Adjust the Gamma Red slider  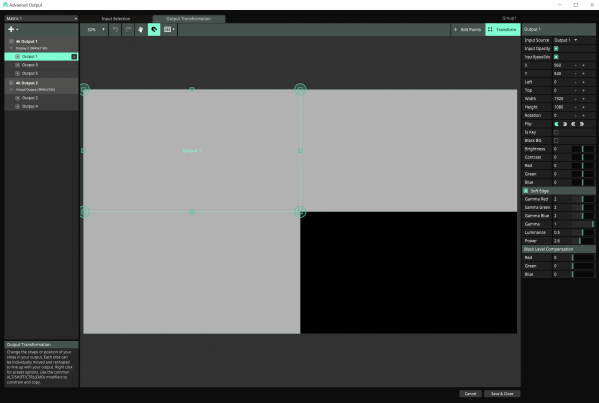[x=583, y=199]
